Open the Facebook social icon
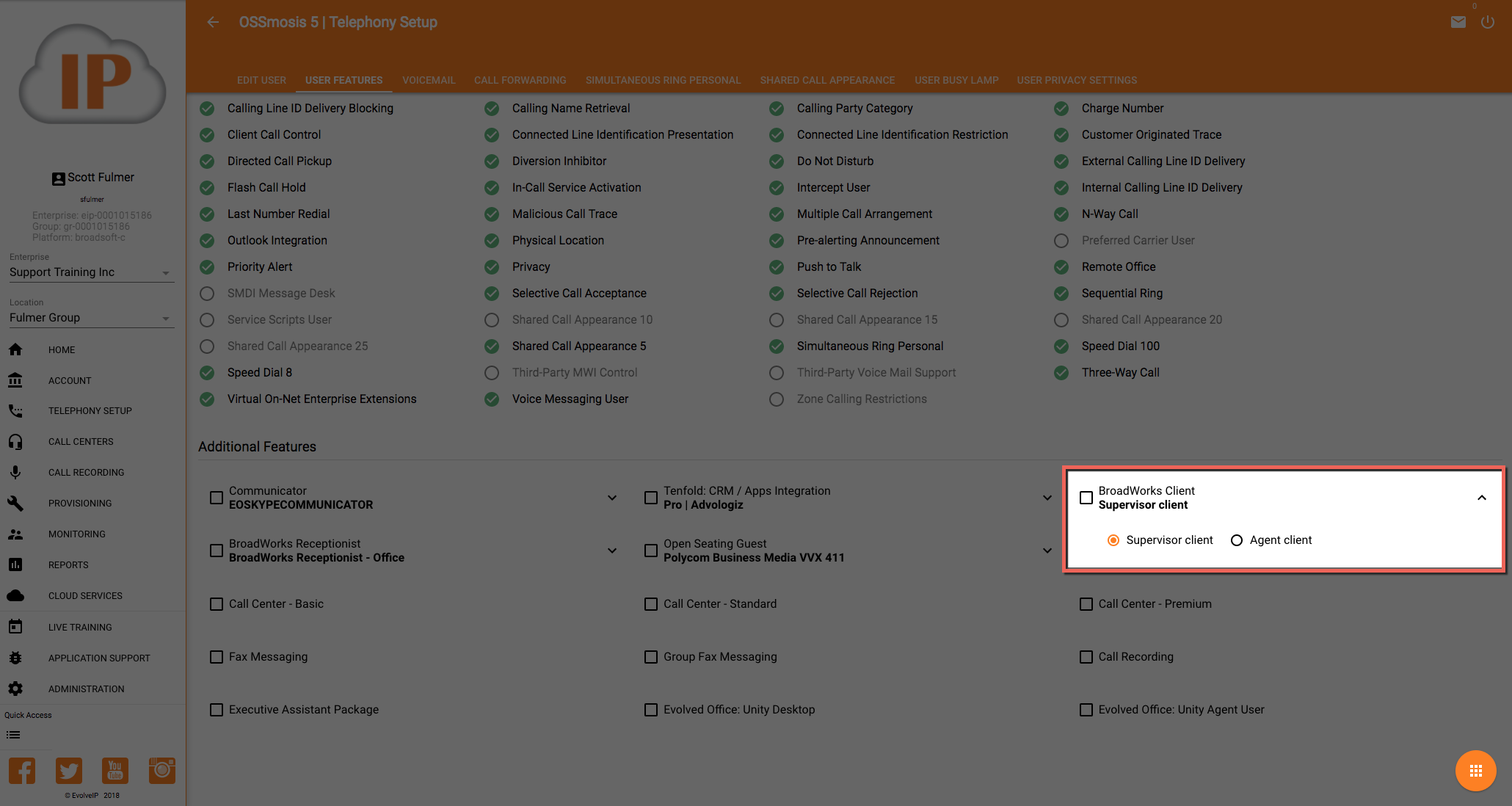The image size is (1512, 806). (x=22, y=771)
